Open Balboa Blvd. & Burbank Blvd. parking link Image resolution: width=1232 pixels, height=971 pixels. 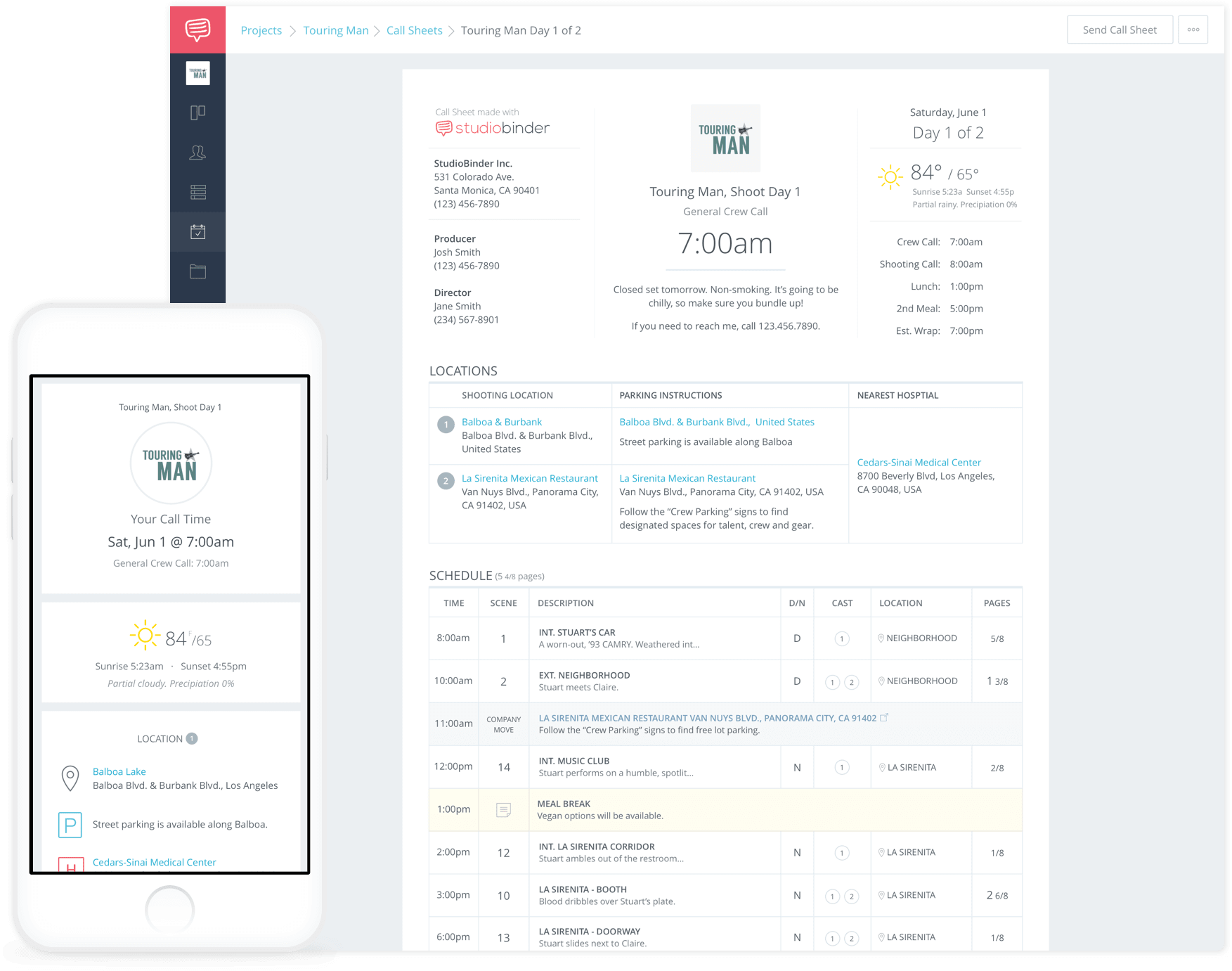click(716, 422)
